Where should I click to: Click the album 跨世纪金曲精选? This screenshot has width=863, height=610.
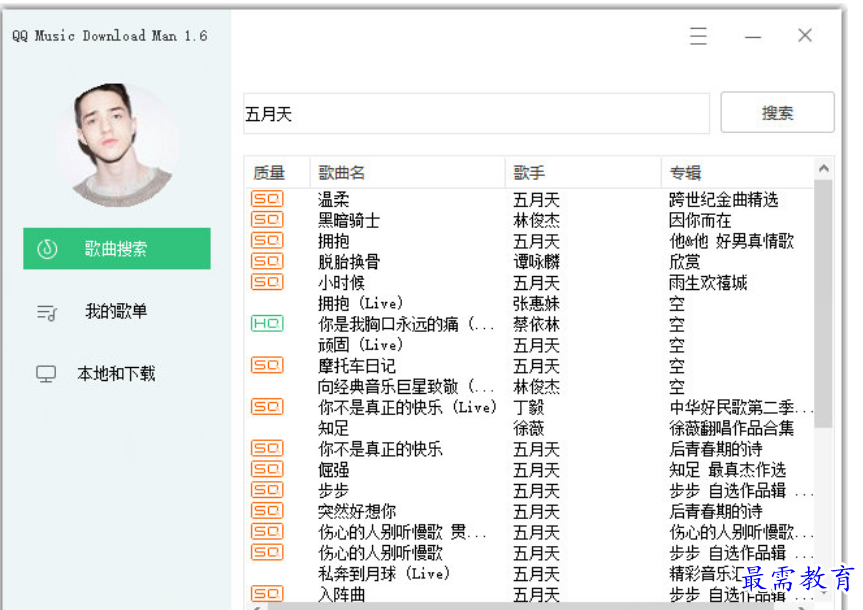tap(724, 199)
